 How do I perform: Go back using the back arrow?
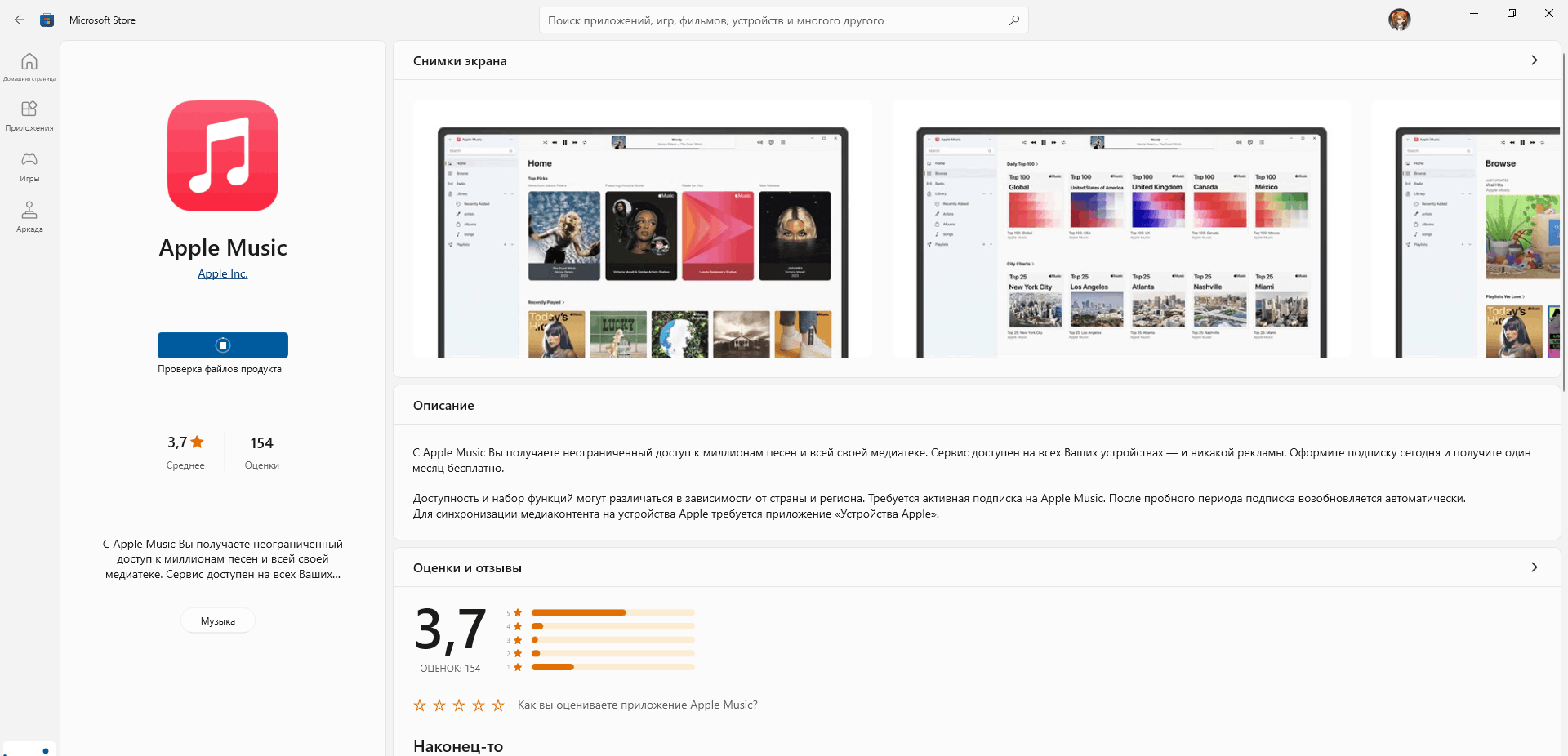20,20
